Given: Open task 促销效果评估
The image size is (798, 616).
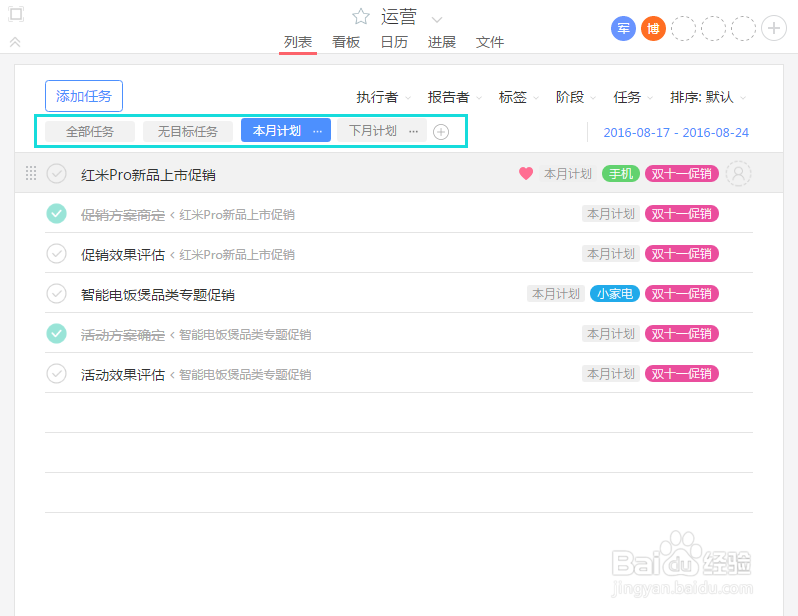Looking at the screenshot, I should 123,255.
